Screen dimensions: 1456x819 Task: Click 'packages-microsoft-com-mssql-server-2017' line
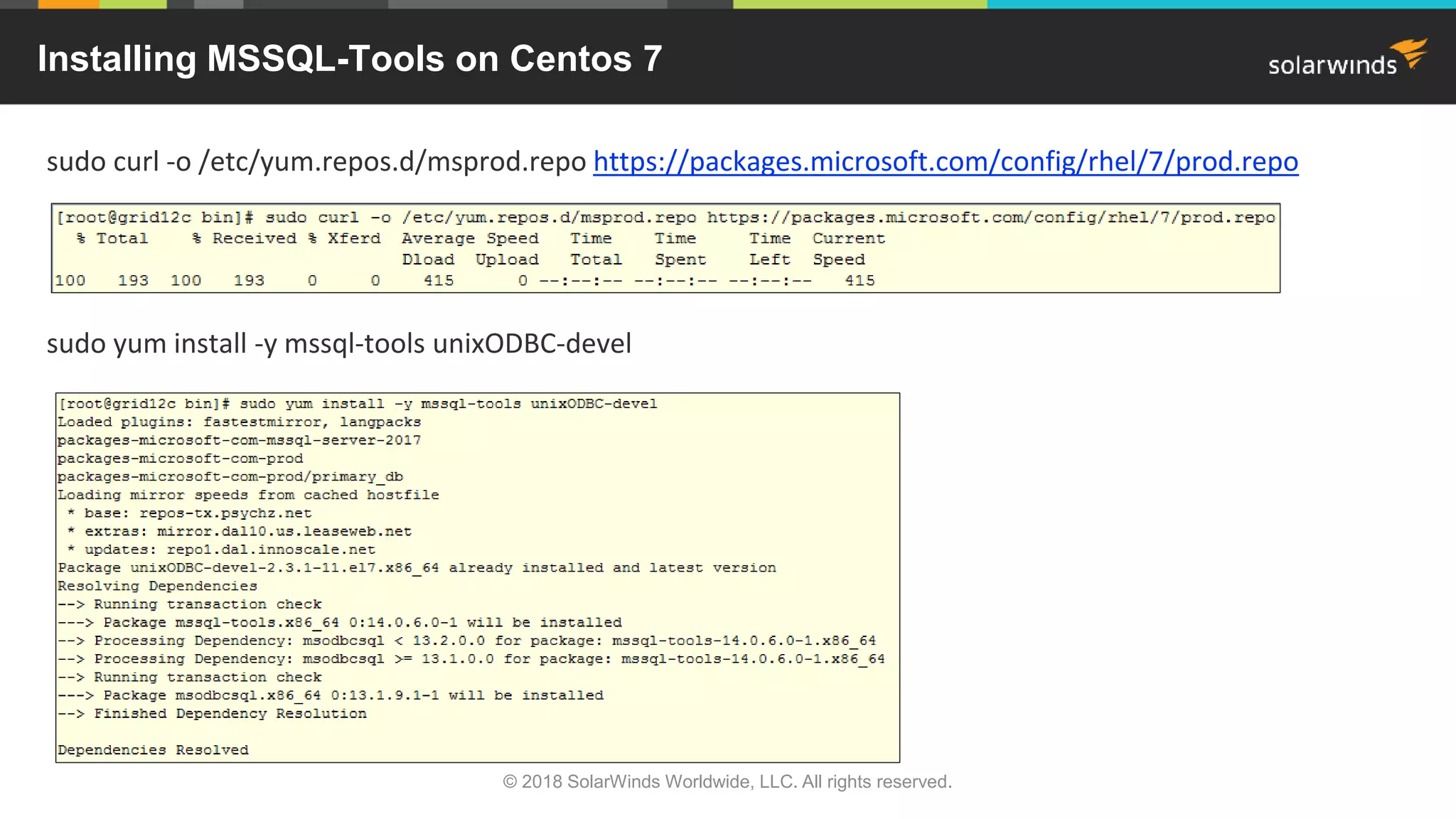tap(240, 441)
